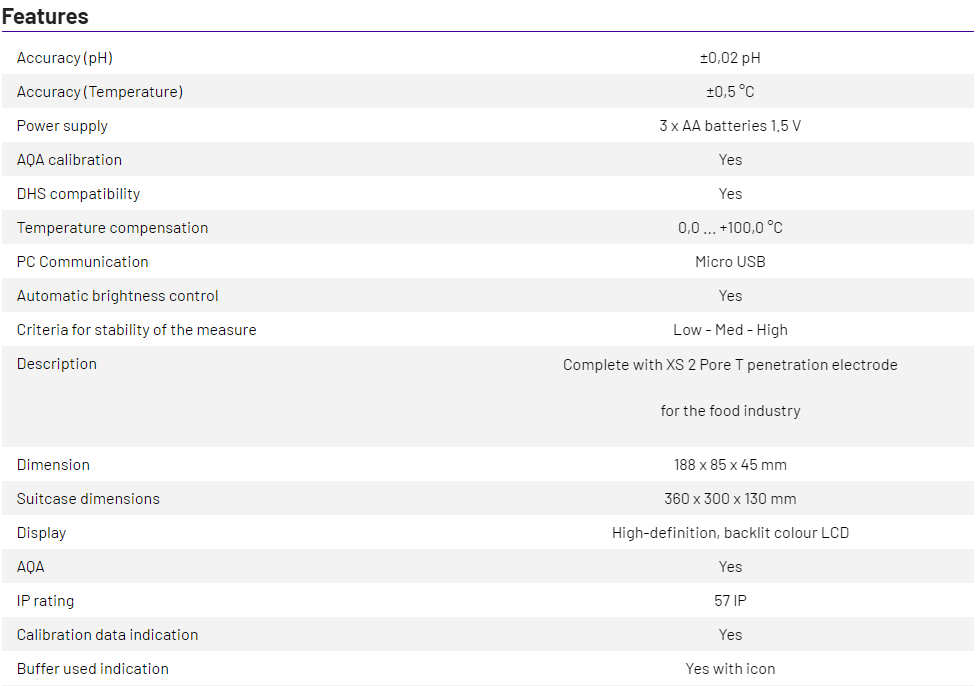
Task: Click 'for the food industry' text
Action: coord(730,411)
